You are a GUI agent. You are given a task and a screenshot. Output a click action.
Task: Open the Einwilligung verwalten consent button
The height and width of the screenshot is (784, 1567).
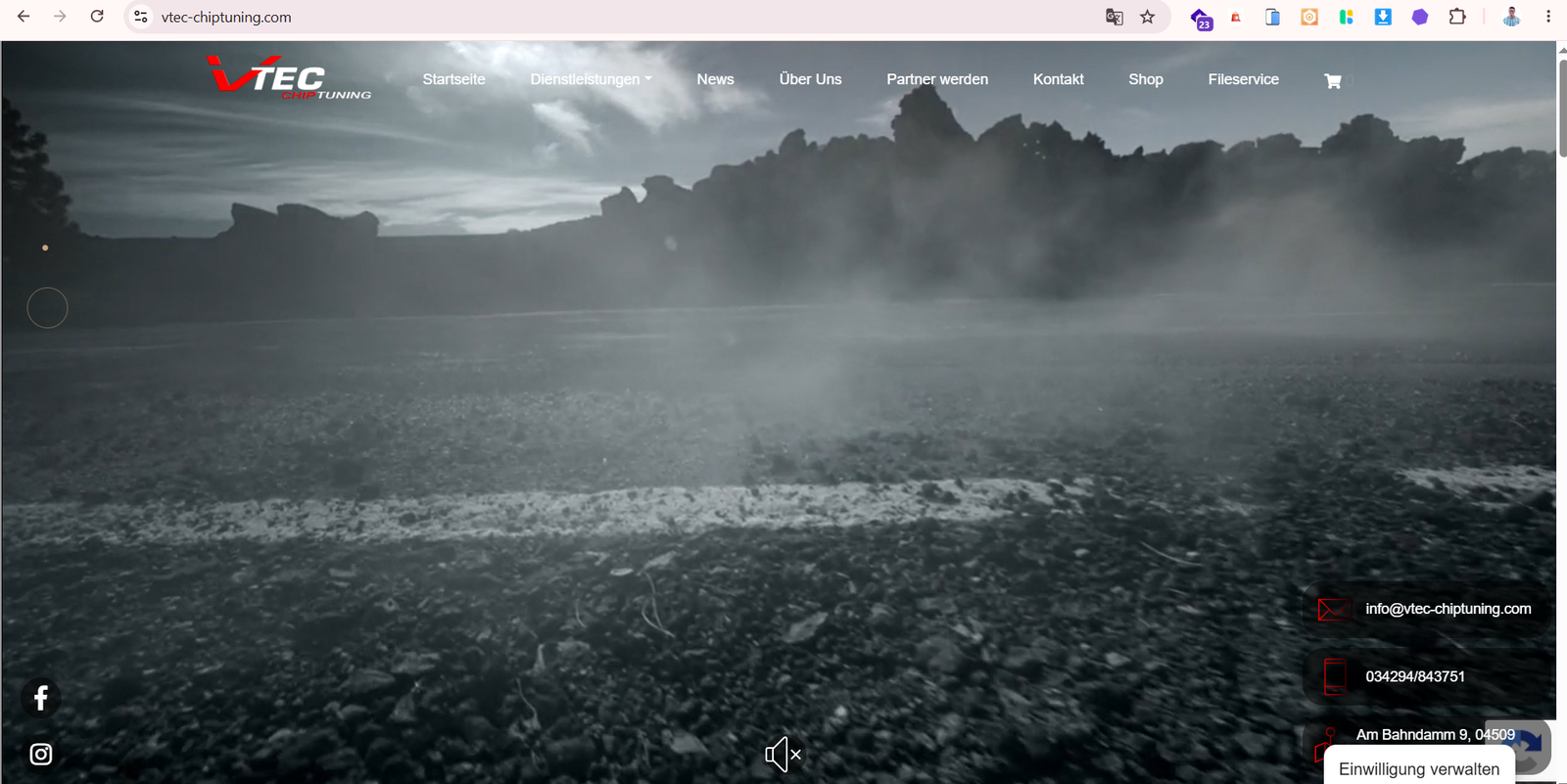pos(1419,768)
